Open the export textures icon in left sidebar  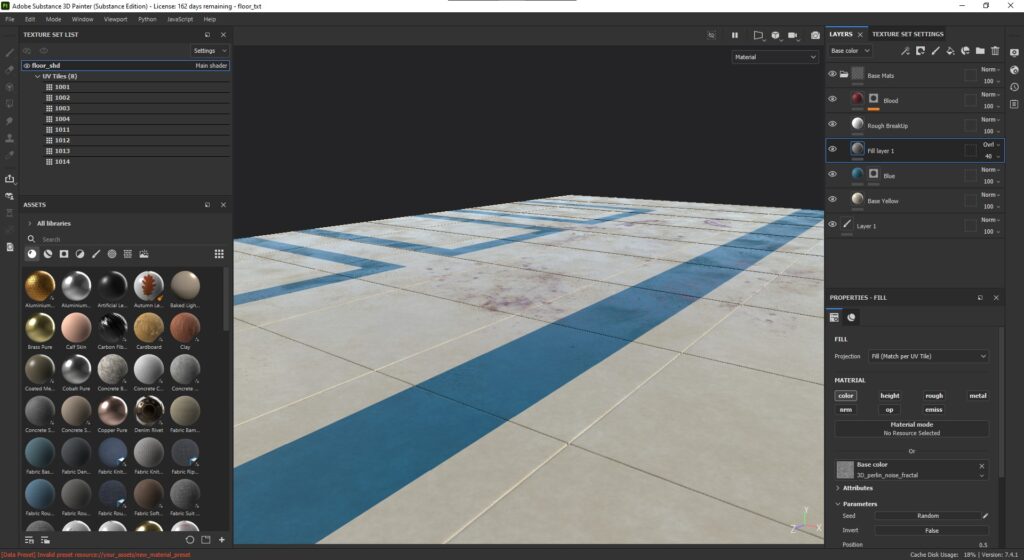[10, 179]
